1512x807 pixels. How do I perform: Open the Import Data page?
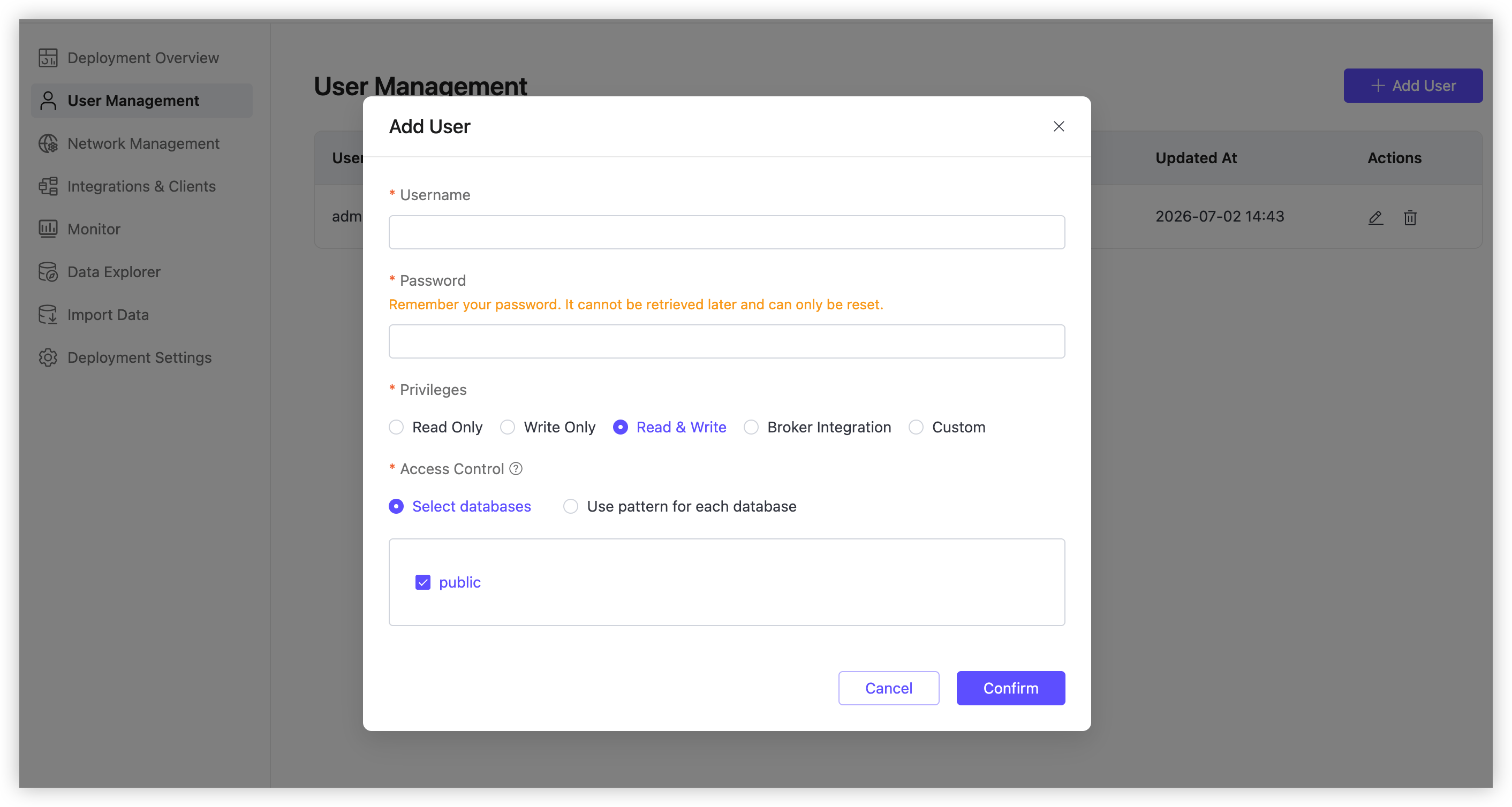tap(141, 314)
